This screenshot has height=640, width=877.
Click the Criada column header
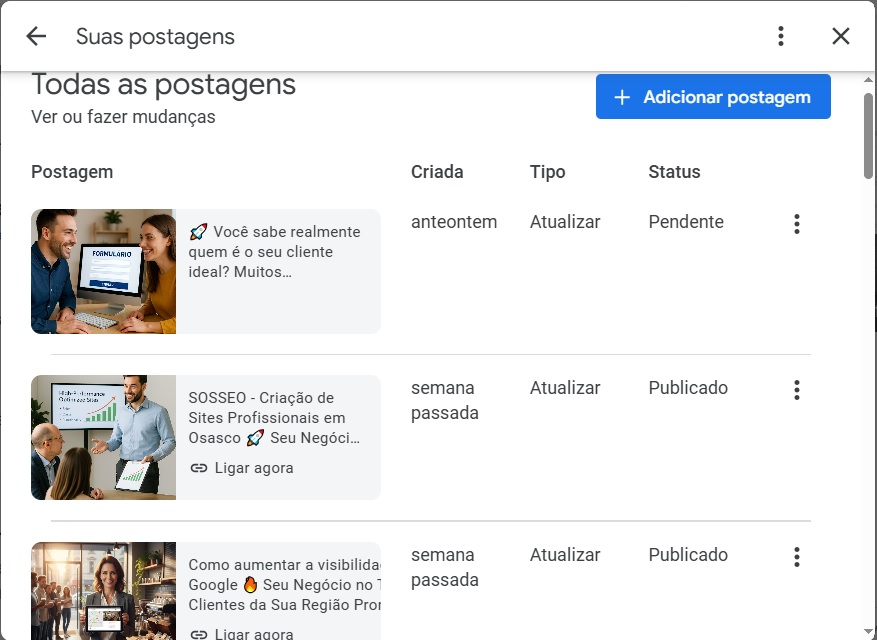point(437,172)
